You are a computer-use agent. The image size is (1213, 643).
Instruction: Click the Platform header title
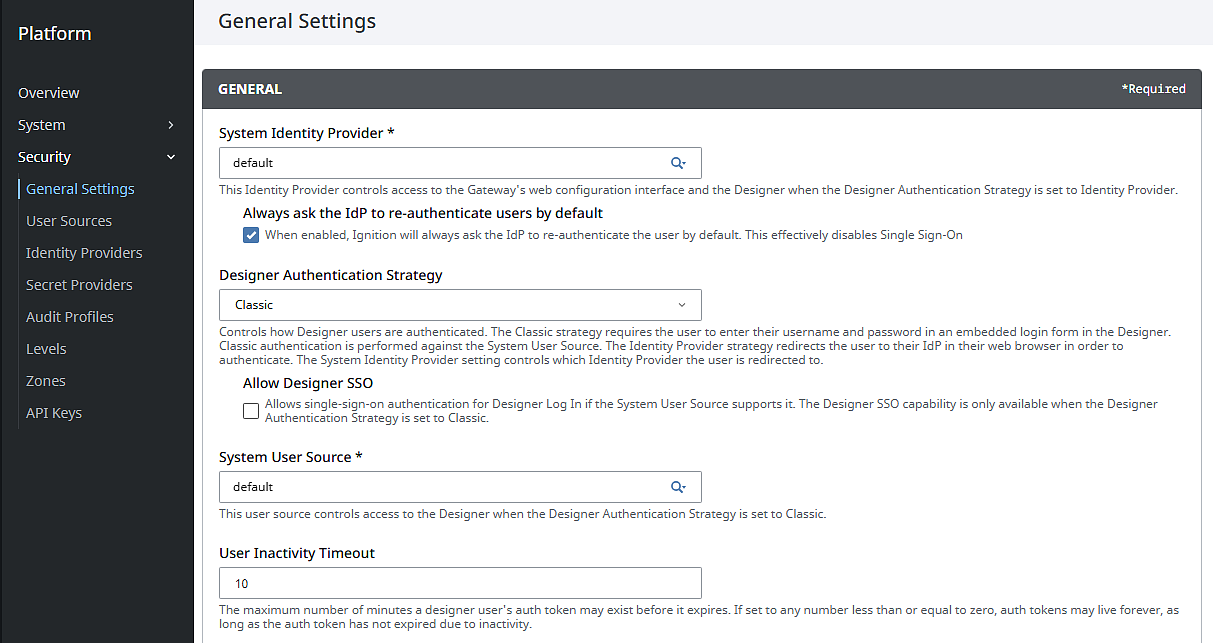pos(55,34)
